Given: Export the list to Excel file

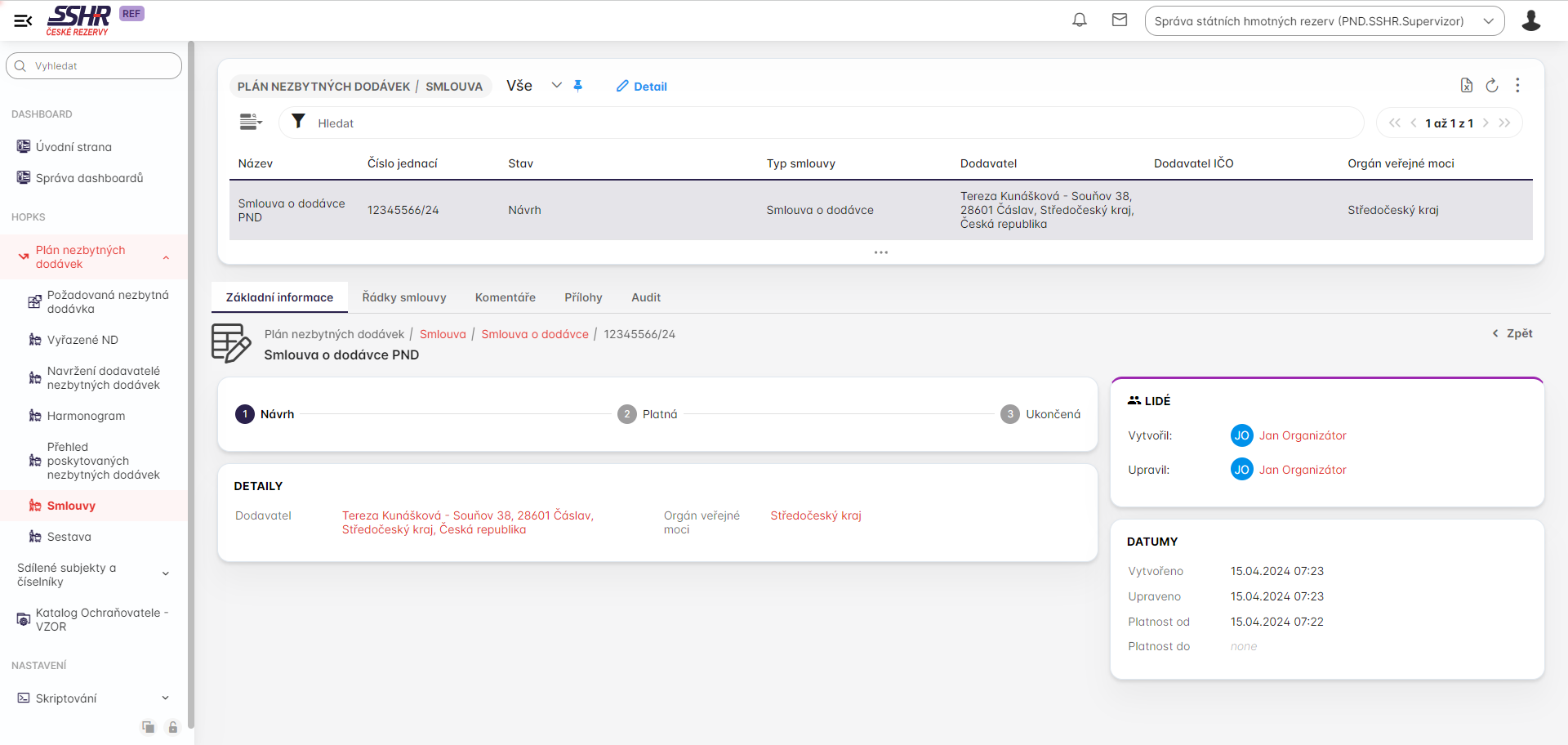Looking at the screenshot, I should (x=1466, y=86).
